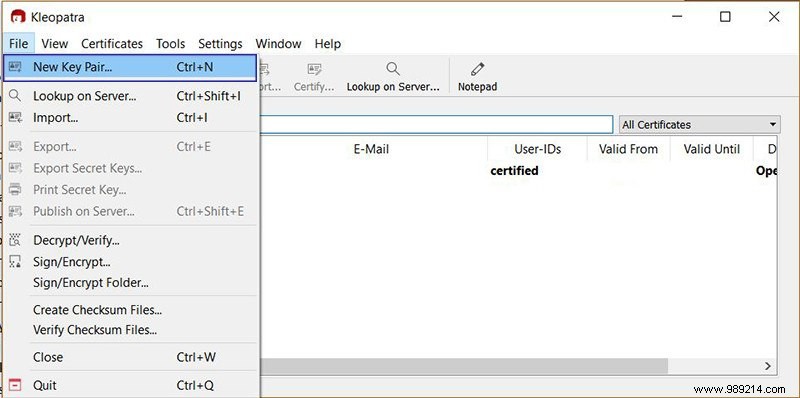Viewport: 800px width, 398px height.
Task: Click the horizontal scrollbar thumb
Action: pos(463,366)
